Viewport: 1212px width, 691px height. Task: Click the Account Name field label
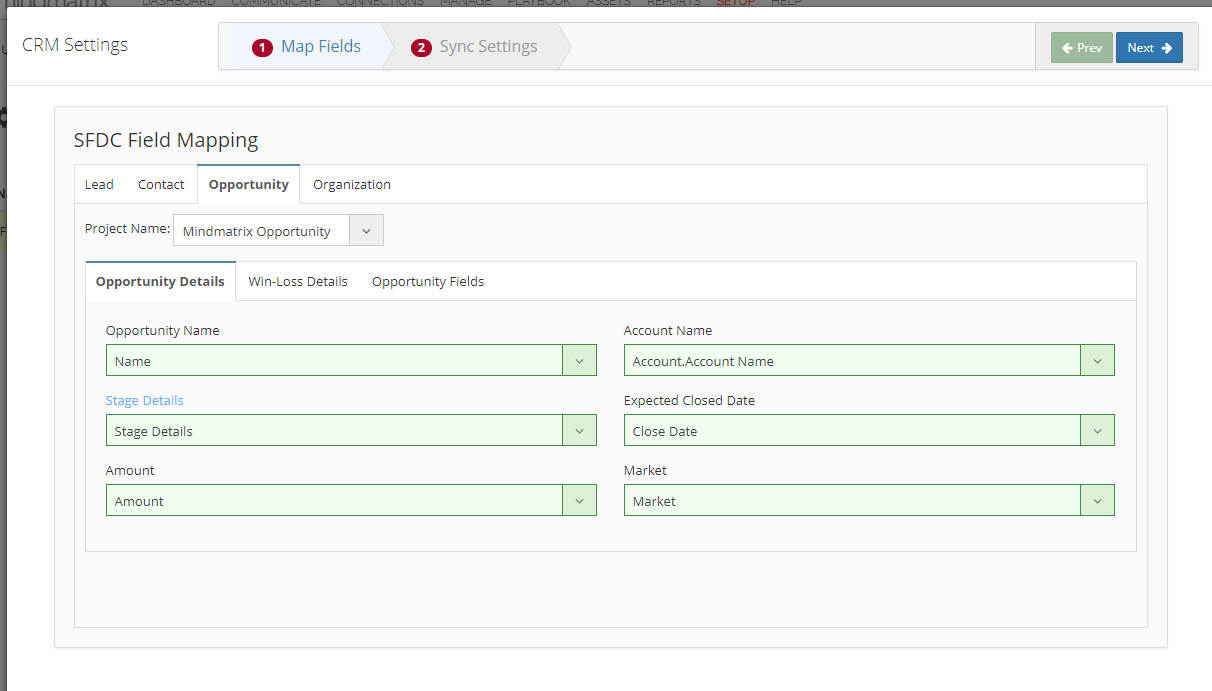point(668,331)
